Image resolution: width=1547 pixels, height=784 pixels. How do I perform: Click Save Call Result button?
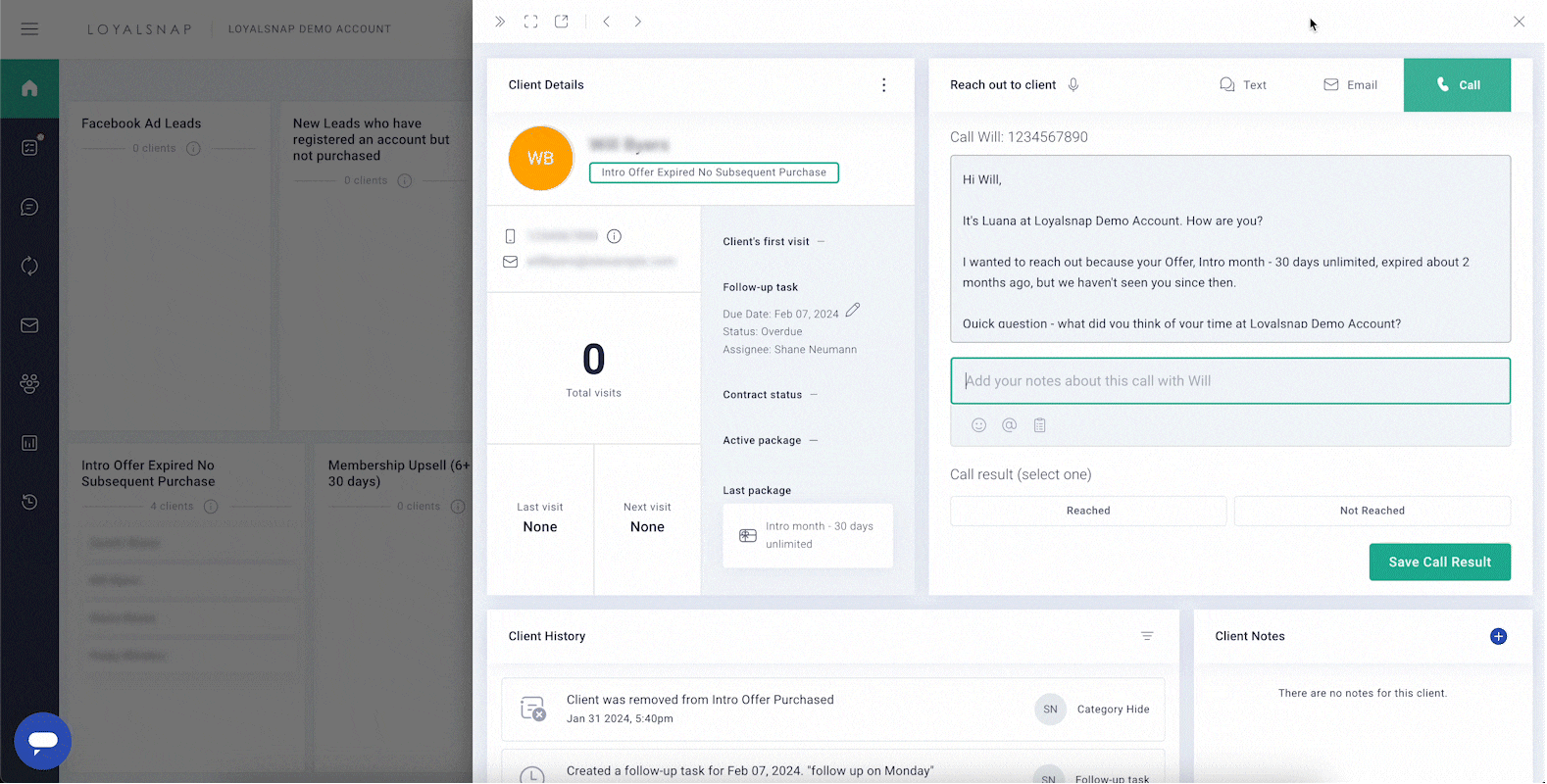click(1439, 563)
